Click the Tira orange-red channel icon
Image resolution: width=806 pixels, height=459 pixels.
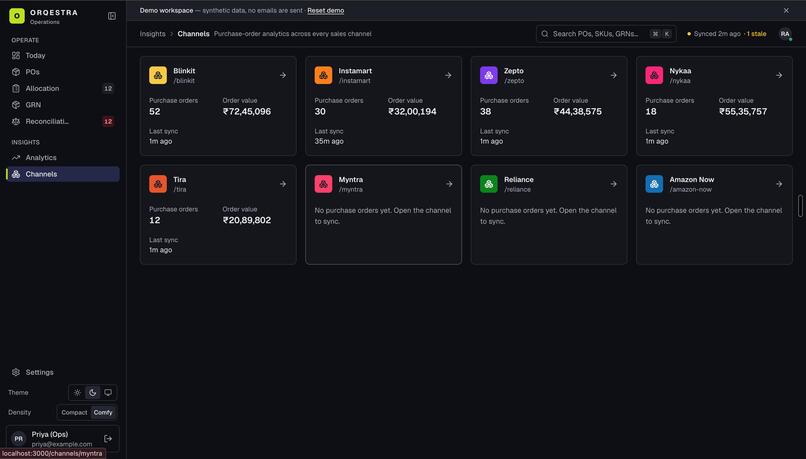(158, 184)
